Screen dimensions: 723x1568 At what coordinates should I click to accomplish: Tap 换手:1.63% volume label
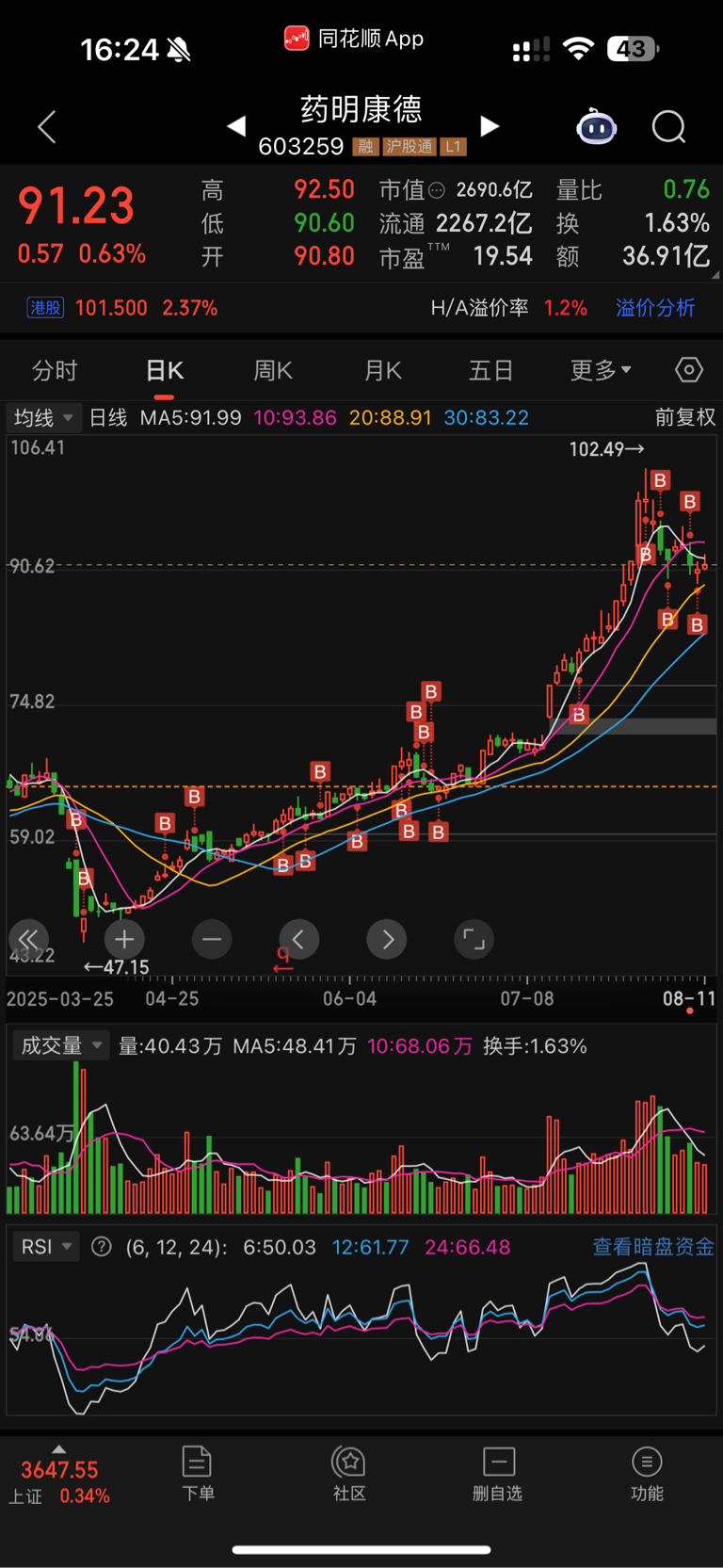[x=535, y=1045]
